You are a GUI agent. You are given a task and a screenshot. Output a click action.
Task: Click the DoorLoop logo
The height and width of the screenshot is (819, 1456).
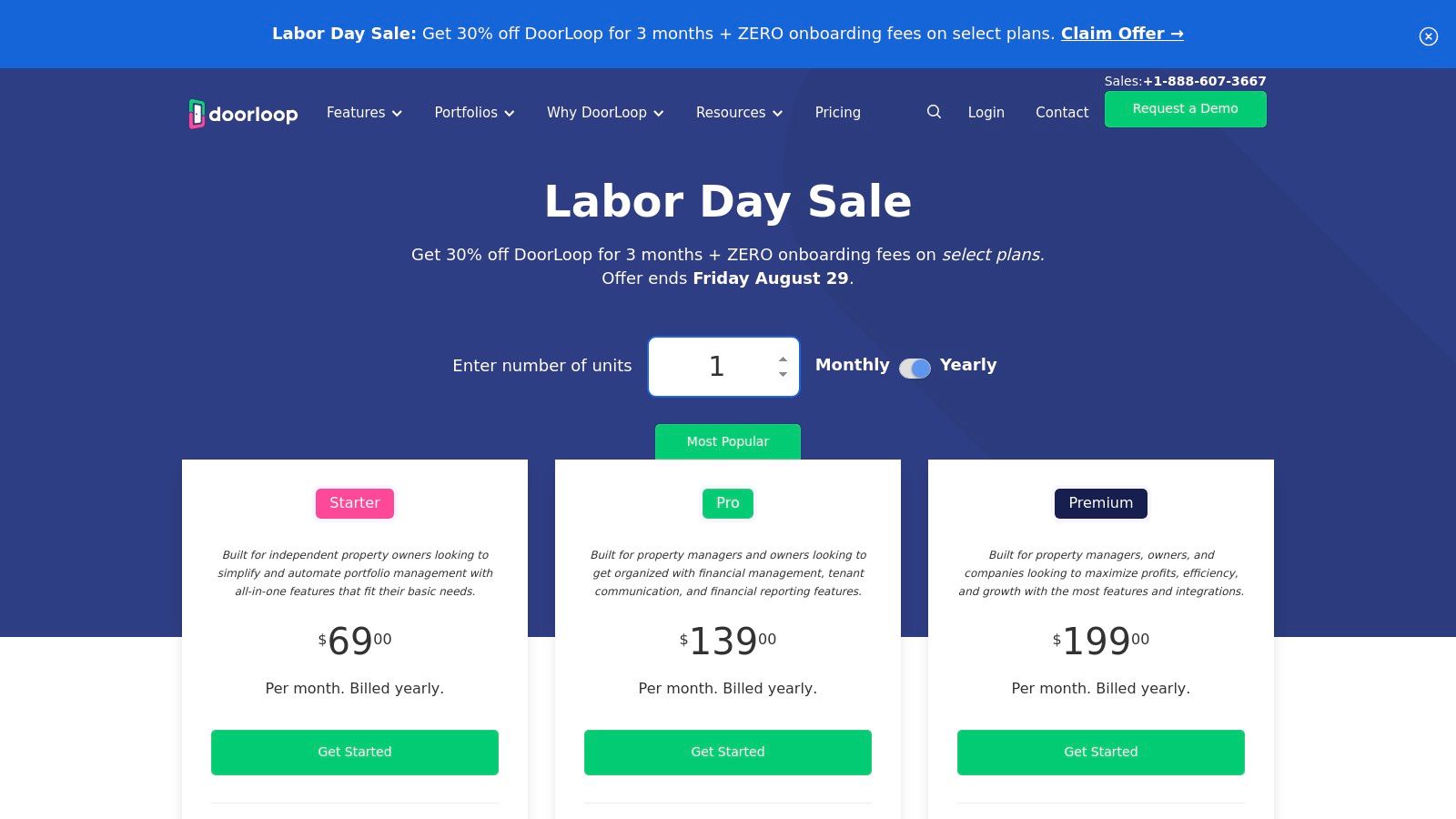click(x=243, y=114)
